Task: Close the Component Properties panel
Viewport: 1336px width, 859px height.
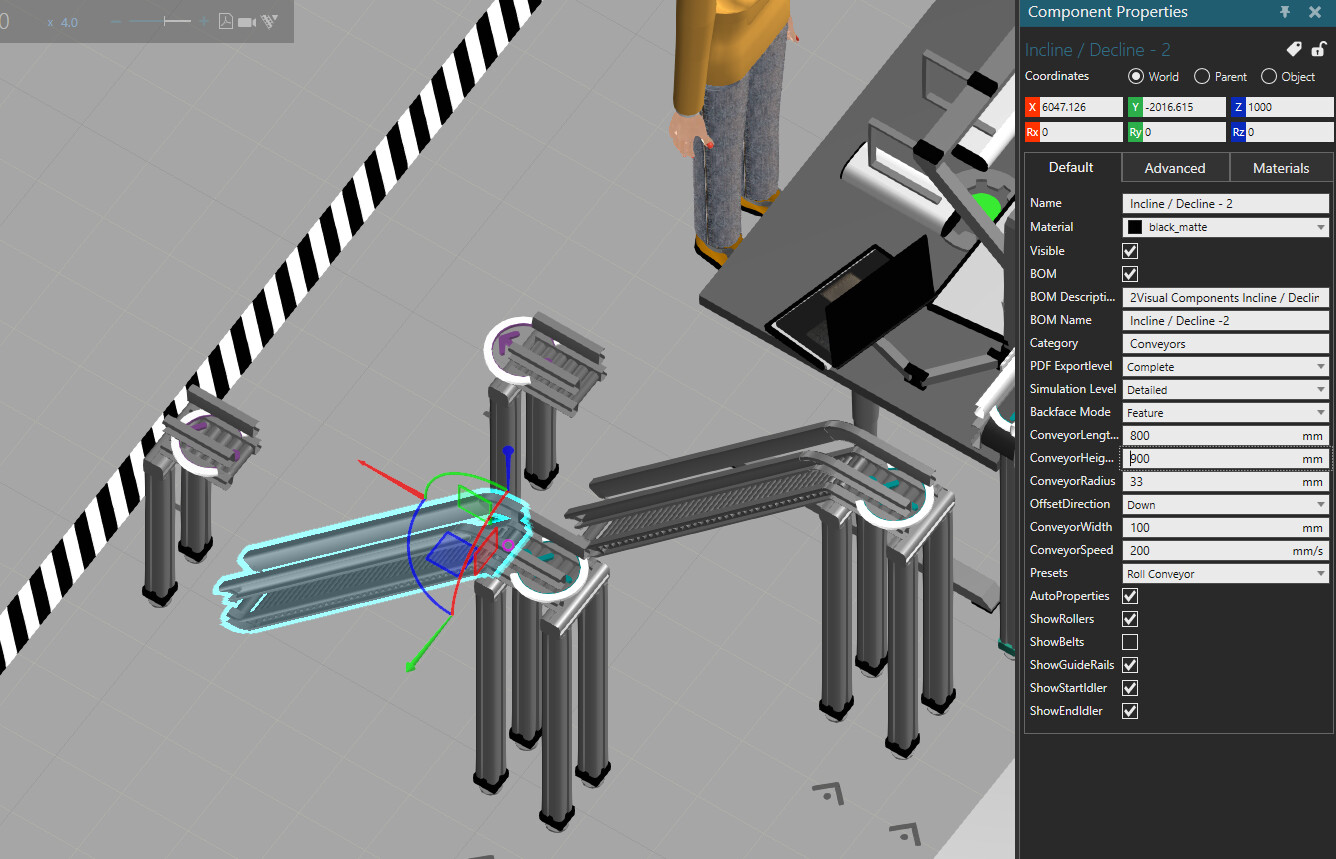Action: (x=1315, y=12)
